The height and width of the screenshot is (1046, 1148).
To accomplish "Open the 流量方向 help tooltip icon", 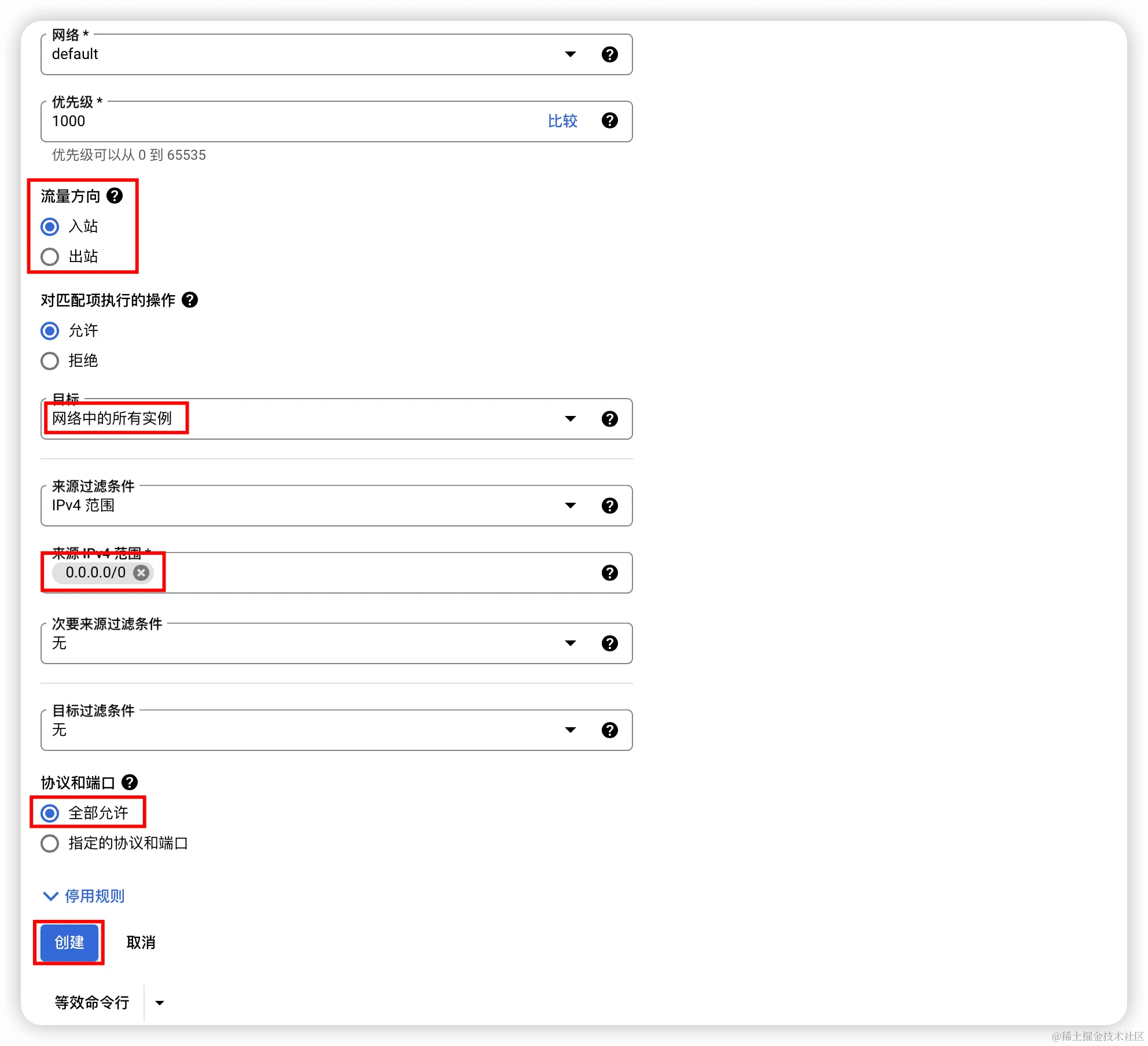I will [116, 196].
